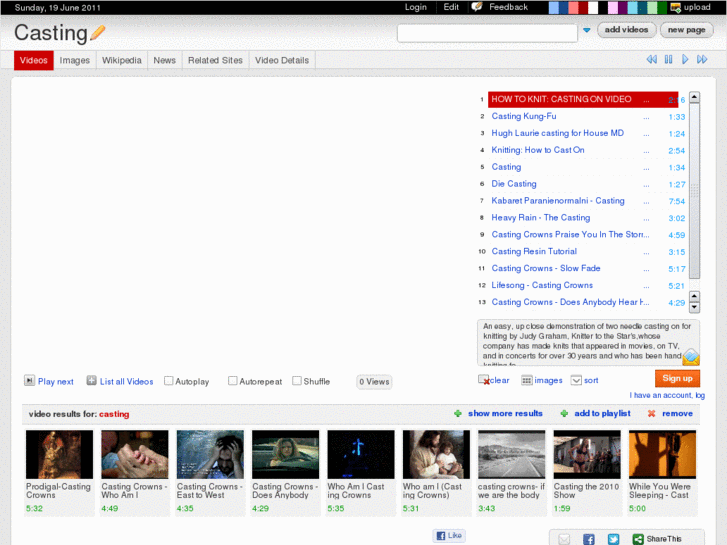Click the clear playlist icon
This screenshot has width=727, height=545.
(x=484, y=380)
